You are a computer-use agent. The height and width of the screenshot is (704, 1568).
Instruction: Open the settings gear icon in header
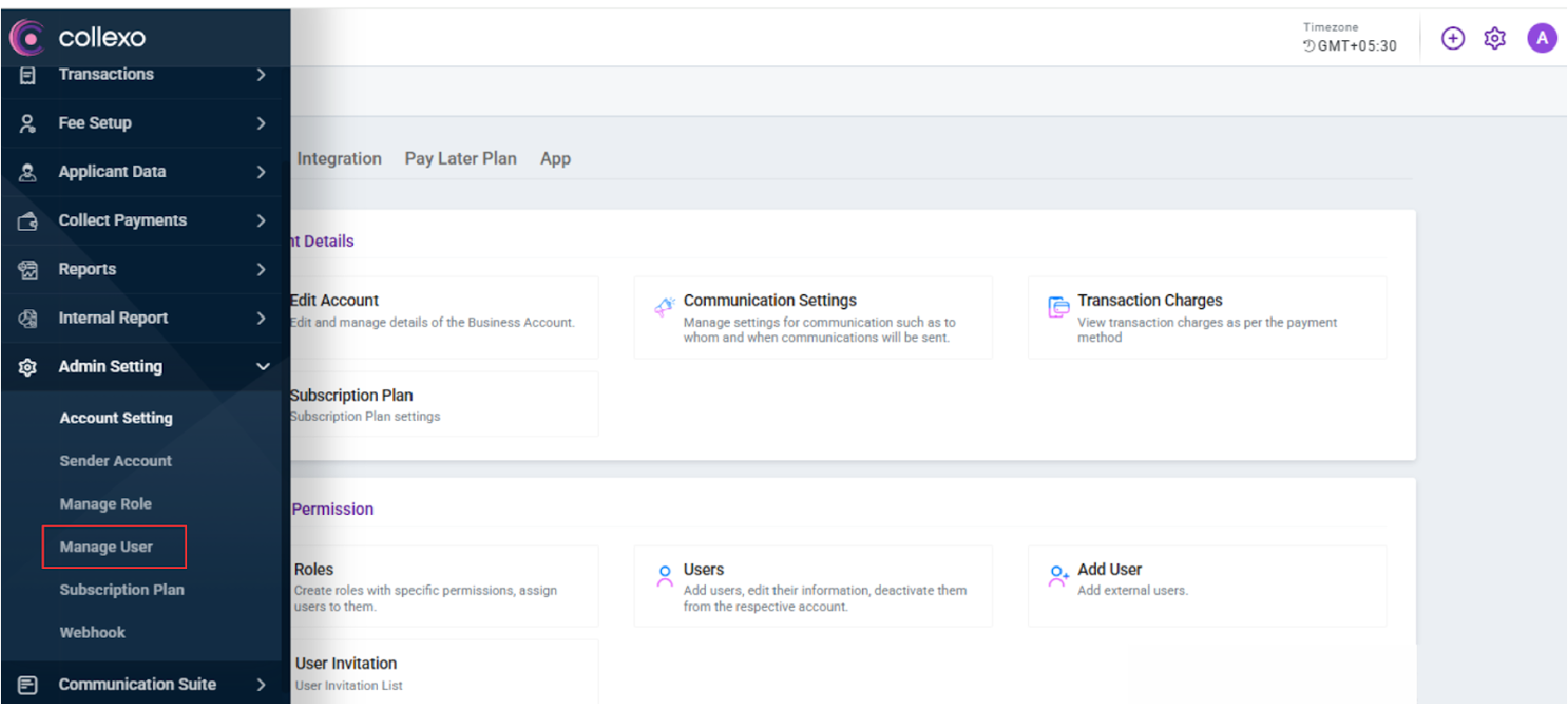(x=1494, y=38)
